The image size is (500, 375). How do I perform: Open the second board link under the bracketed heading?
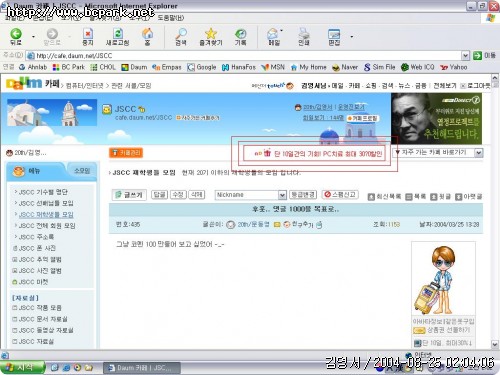pyautogui.click(x=43, y=319)
